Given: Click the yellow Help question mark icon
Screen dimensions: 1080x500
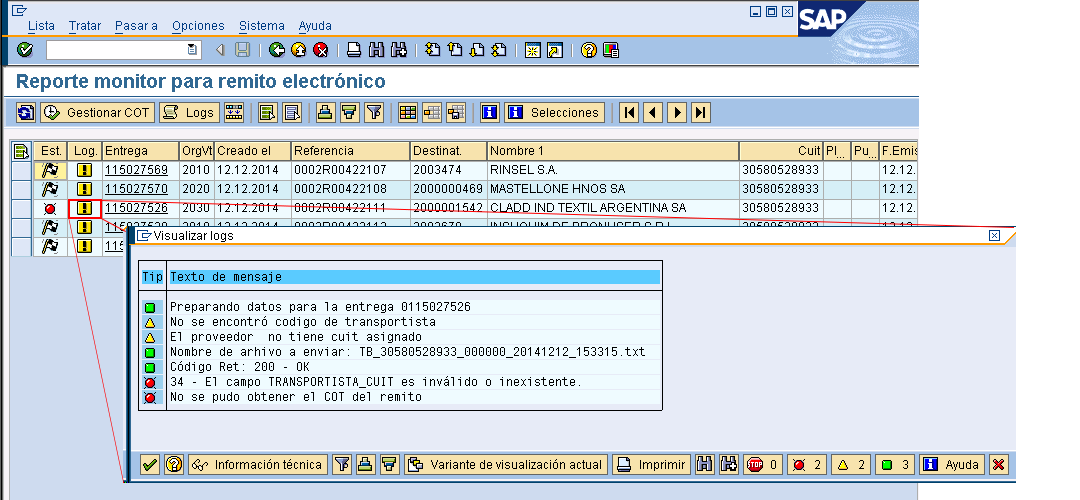Looking at the screenshot, I should coord(588,50).
